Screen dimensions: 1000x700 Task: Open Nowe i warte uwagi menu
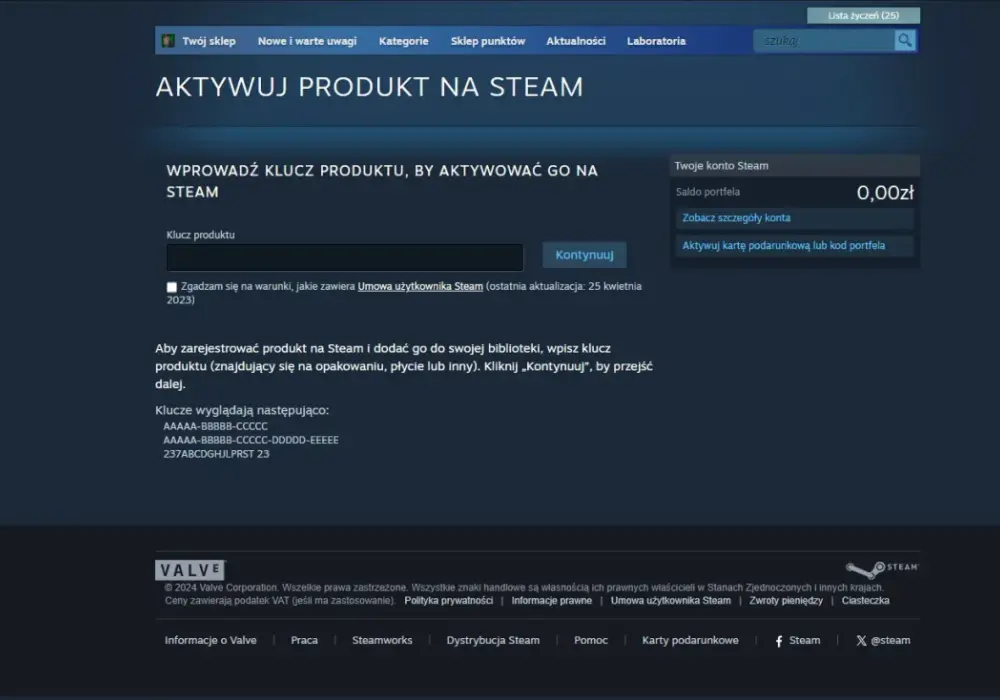pyautogui.click(x=307, y=41)
